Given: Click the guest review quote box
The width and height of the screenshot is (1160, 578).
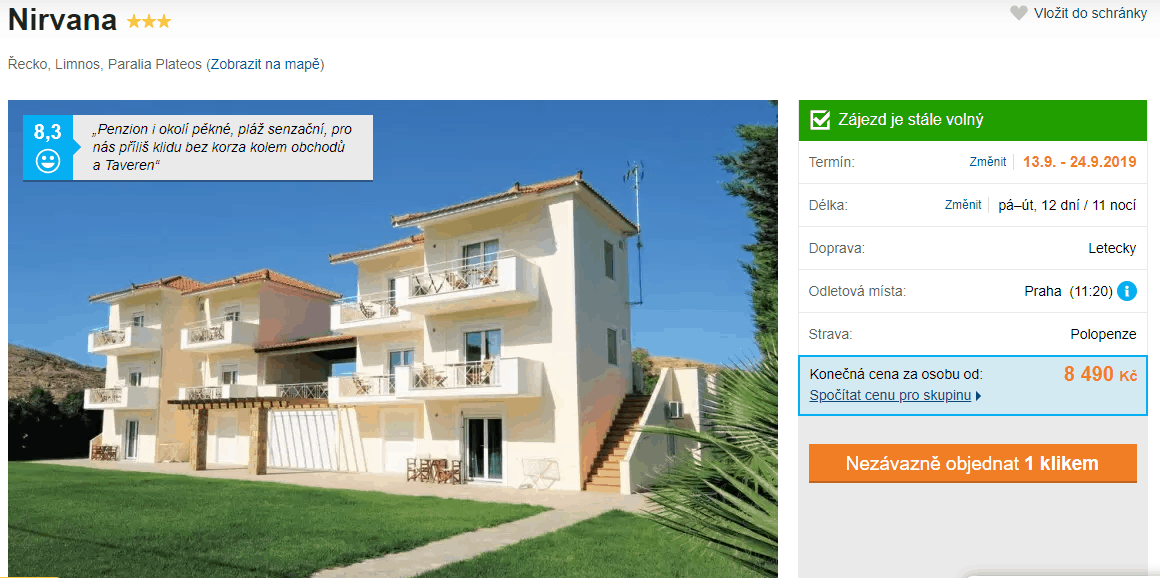Looking at the screenshot, I should pyautogui.click(x=223, y=147).
